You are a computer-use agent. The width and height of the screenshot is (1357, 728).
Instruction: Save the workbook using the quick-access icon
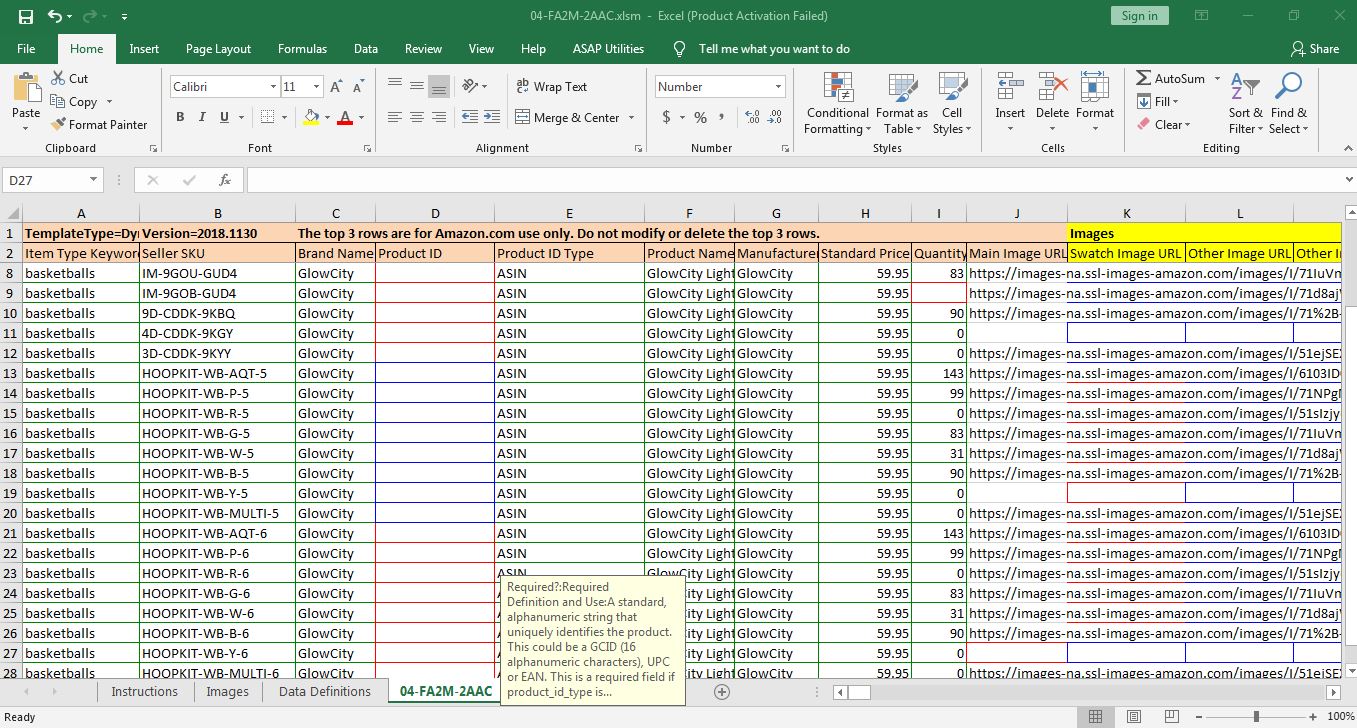tap(26, 16)
